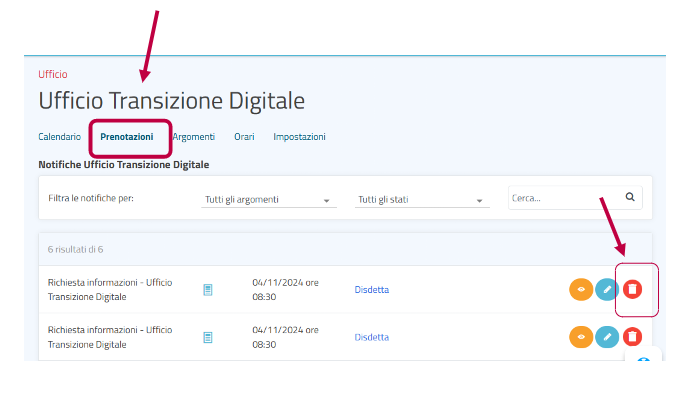Click the magnifying glass search icon
The width and height of the screenshot is (699, 418).
630,197
